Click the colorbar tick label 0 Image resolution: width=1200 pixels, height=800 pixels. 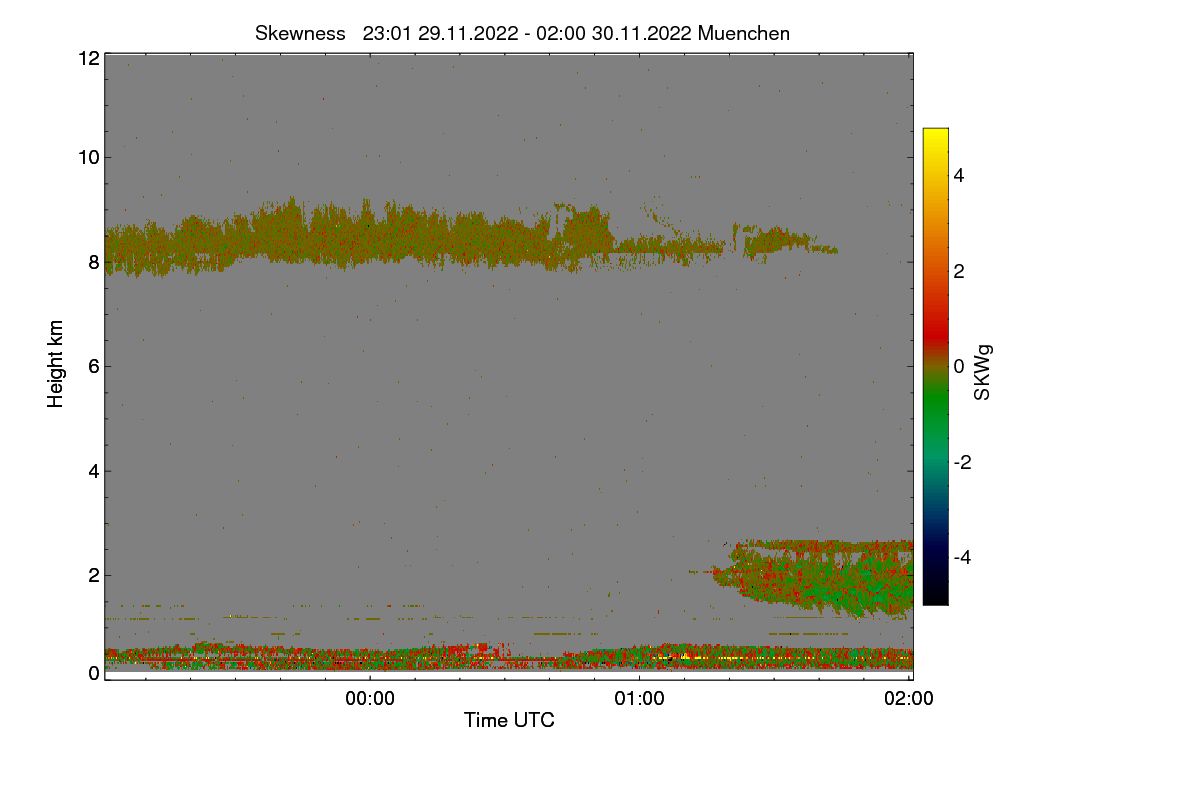click(x=959, y=366)
